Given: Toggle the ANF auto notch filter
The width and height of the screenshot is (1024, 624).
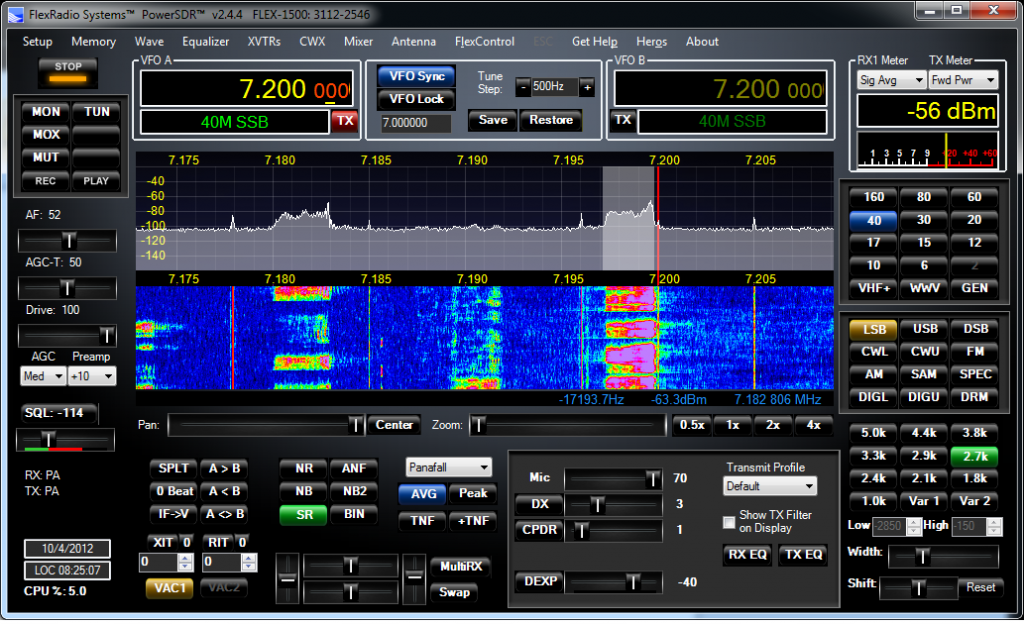Looking at the screenshot, I should point(353,469).
